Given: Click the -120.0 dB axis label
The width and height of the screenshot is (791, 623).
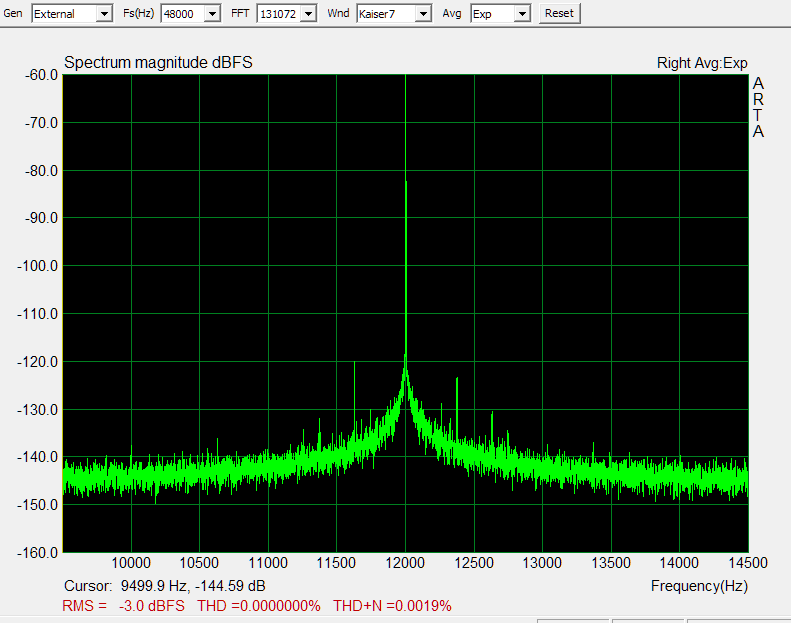Looking at the screenshot, I should click(37, 361).
